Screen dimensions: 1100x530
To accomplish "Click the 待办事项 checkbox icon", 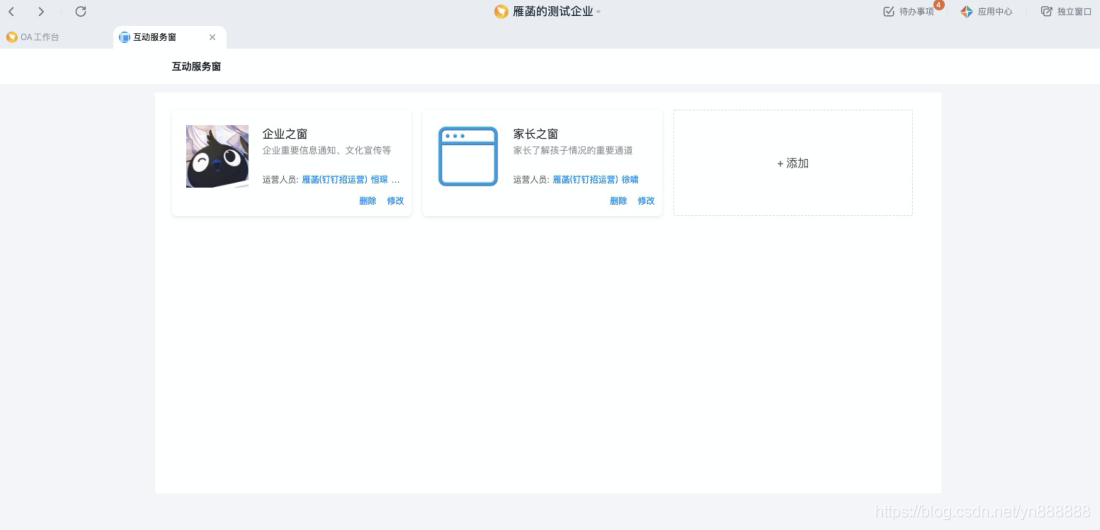I will coord(888,11).
